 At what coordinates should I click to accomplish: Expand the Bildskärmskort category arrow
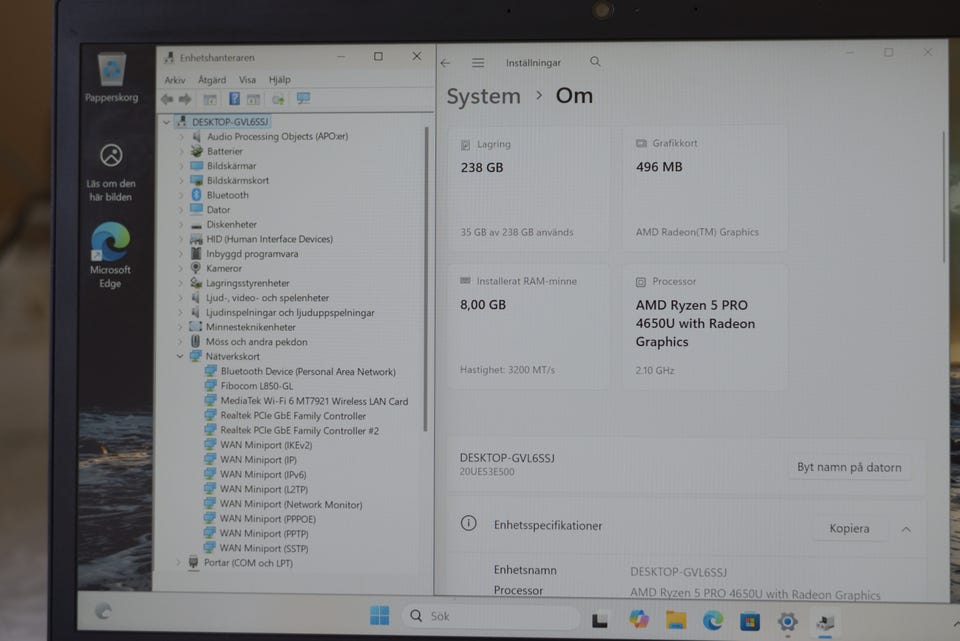coord(181,181)
